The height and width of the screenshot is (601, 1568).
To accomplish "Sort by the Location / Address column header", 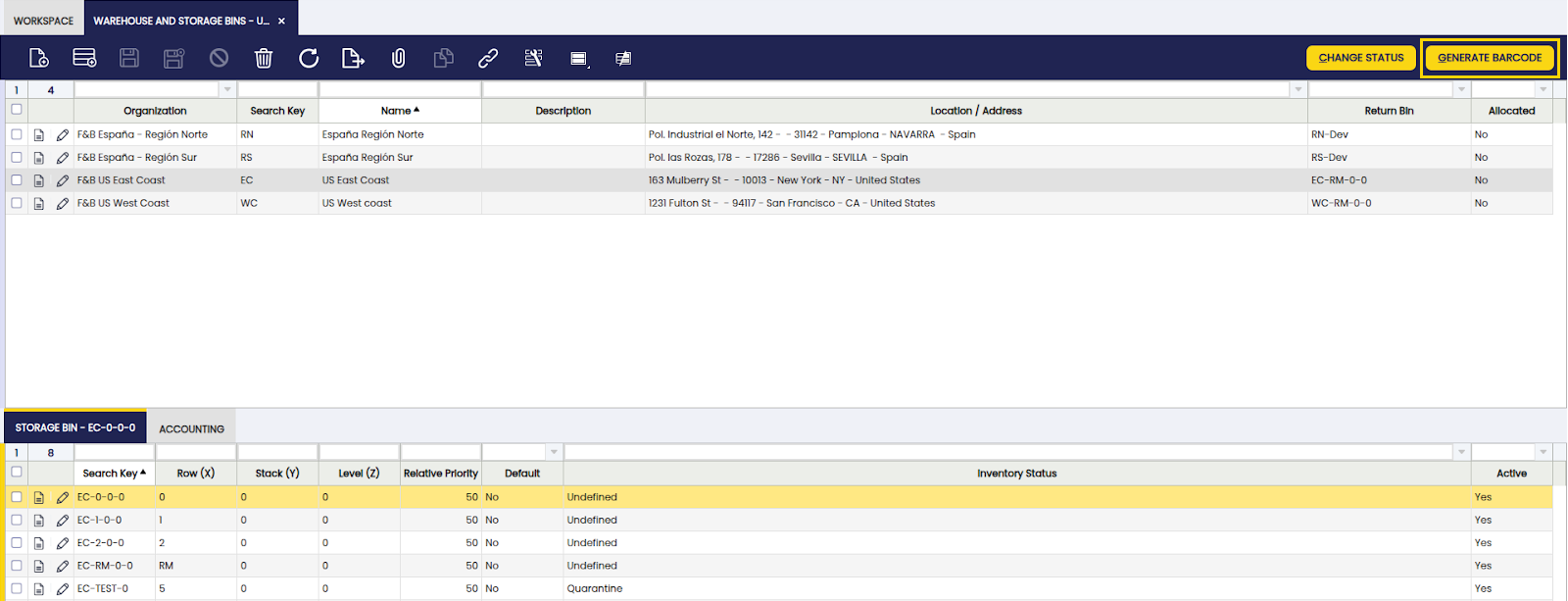I will pyautogui.click(x=975, y=111).
